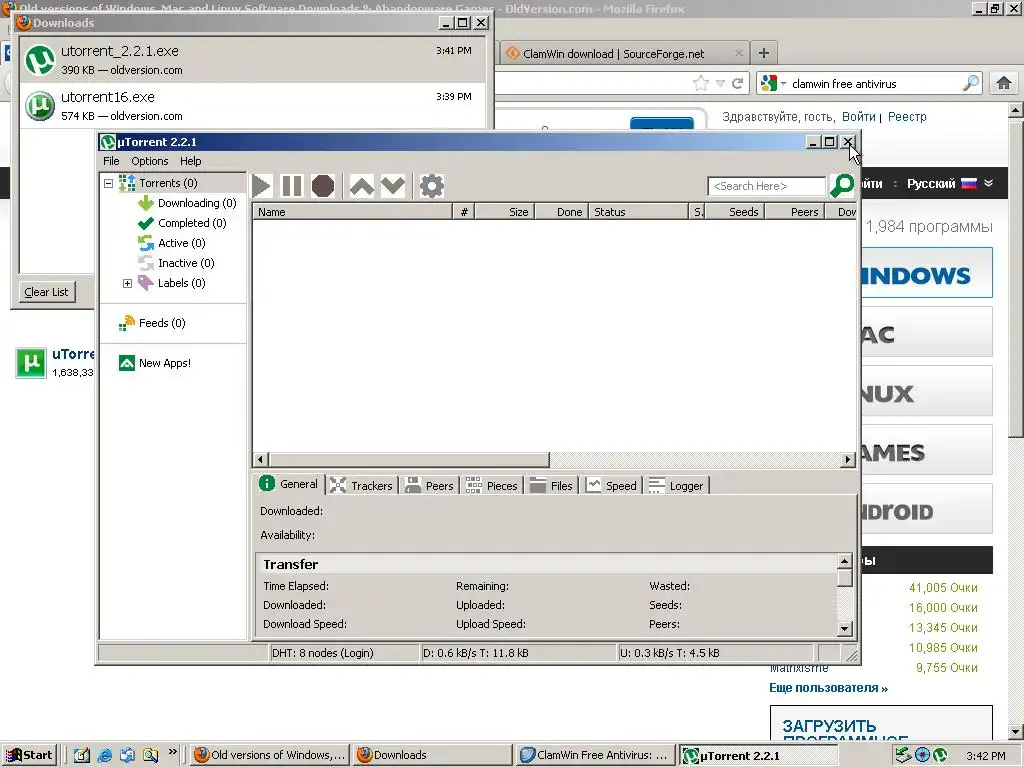Click the uTorrent search input field
This screenshot has width=1024, height=768.
click(766, 186)
